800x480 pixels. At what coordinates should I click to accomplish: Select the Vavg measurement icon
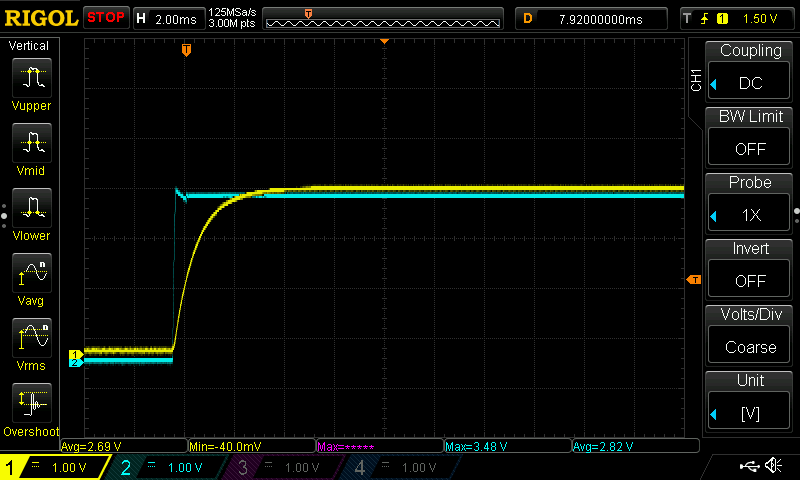(32, 273)
